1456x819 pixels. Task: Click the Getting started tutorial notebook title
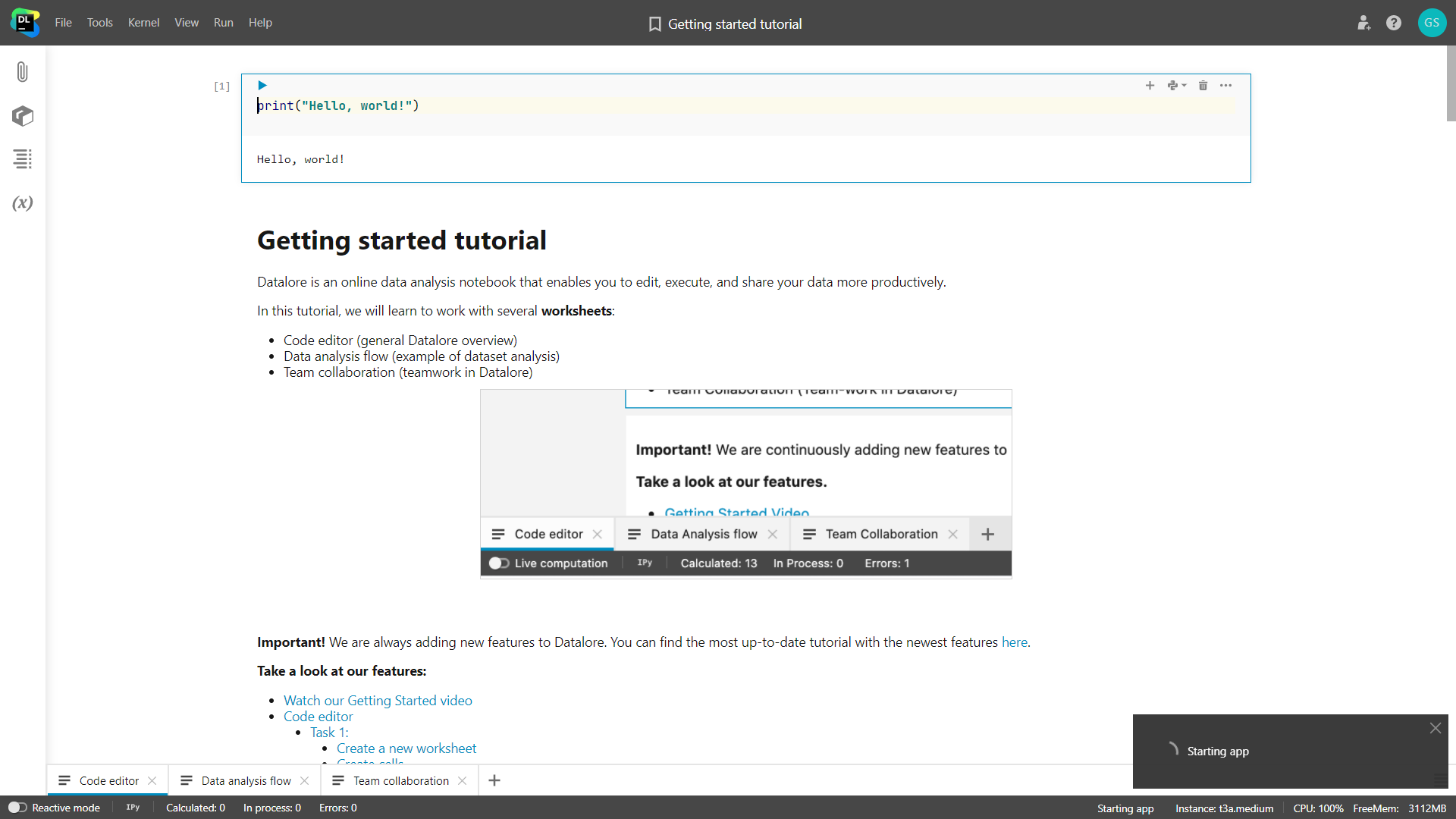(x=735, y=24)
